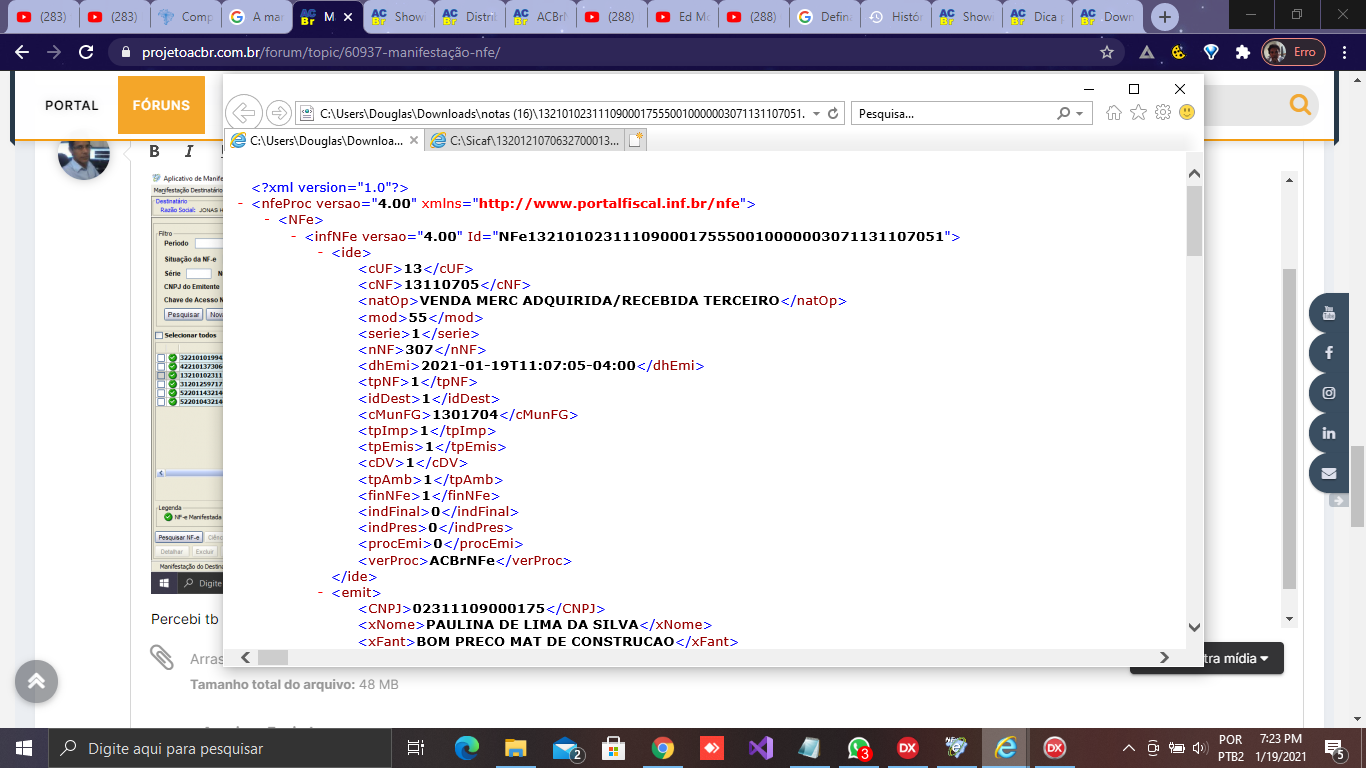Open Microsoft Edge from the taskbar
1366x768 pixels.
click(x=466, y=748)
